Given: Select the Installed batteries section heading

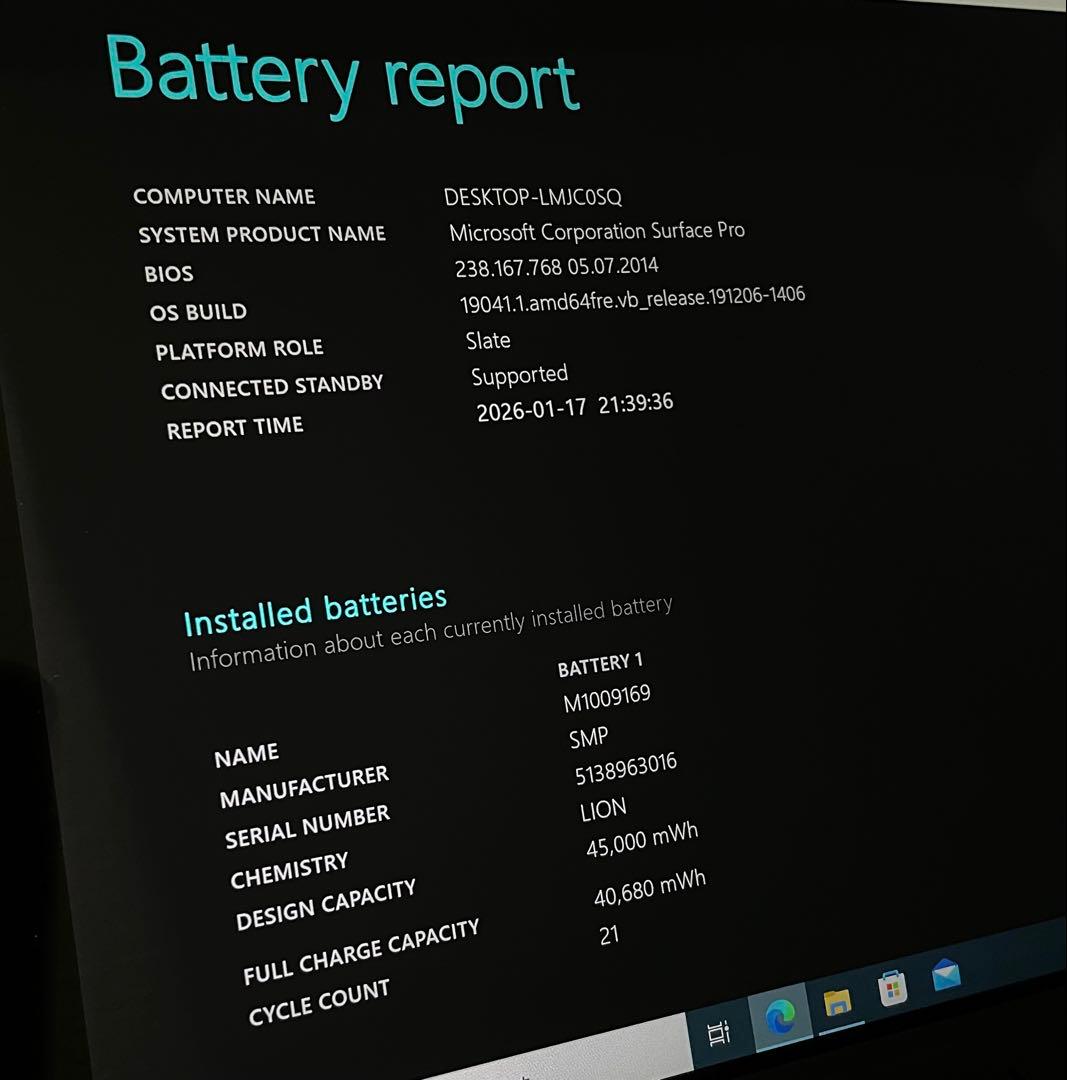Looking at the screenshot, I should coord(316,607).
